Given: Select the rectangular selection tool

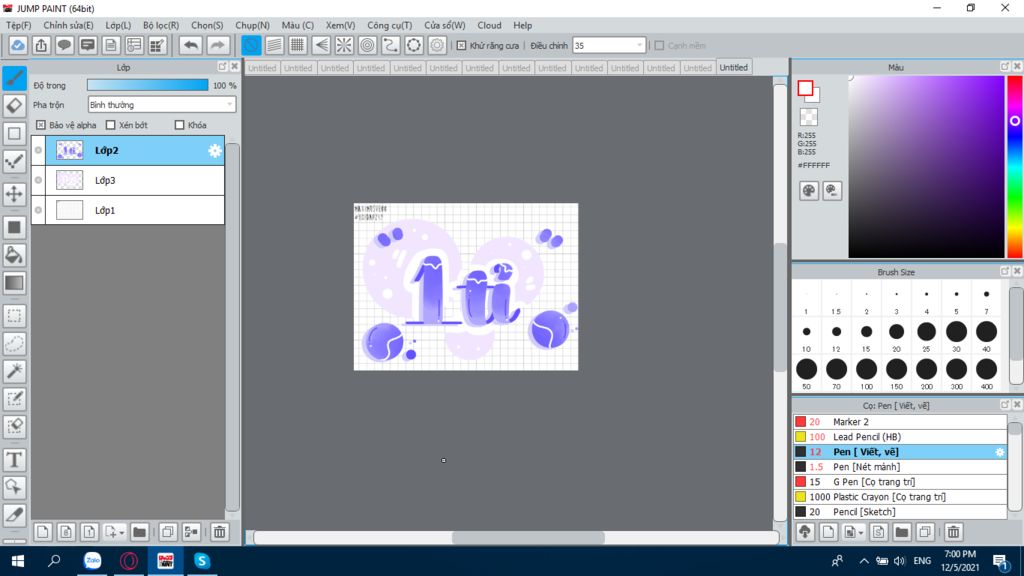Looking at the screenshot, I should (14, 316).
